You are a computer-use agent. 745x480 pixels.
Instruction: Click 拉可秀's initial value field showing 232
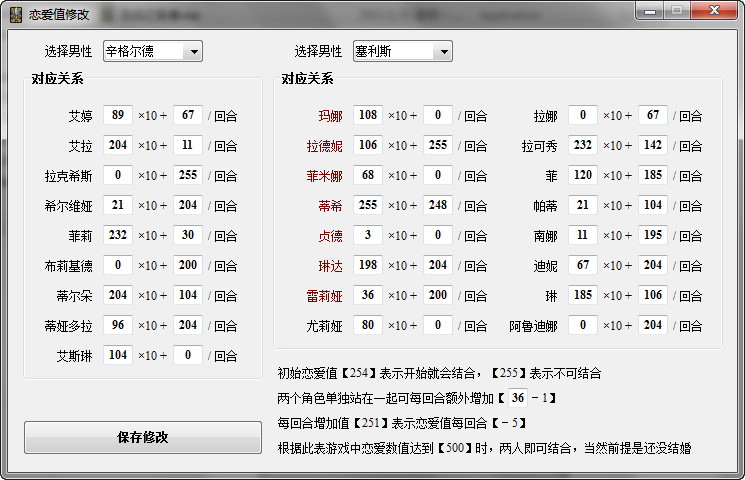583,146
